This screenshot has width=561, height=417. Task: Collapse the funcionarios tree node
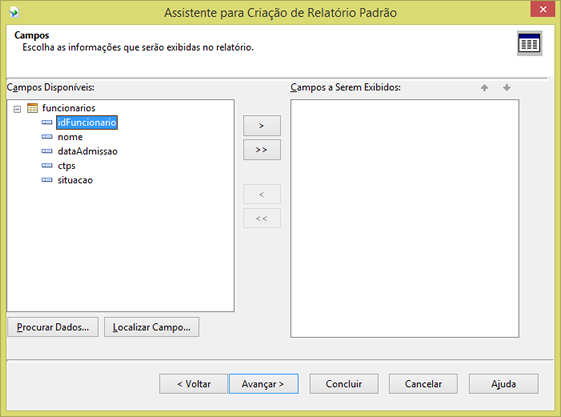coord(17,109)
